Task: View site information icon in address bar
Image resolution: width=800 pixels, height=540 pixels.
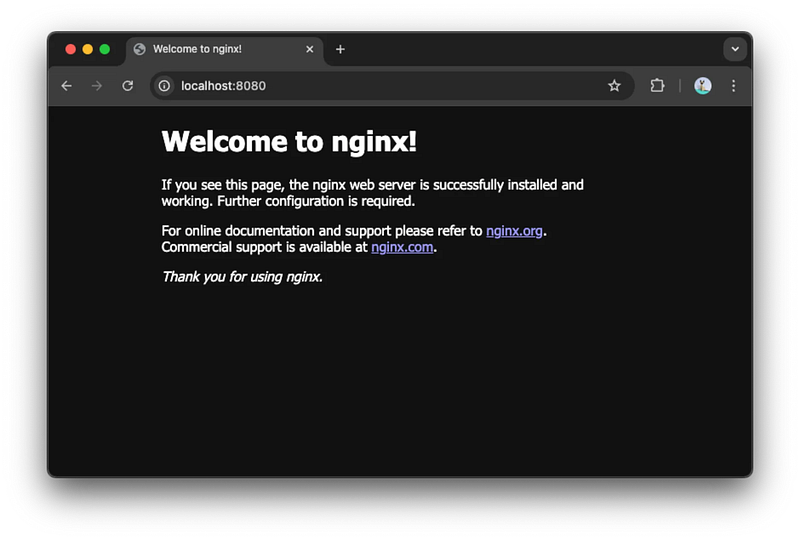Action: [164, 86]
